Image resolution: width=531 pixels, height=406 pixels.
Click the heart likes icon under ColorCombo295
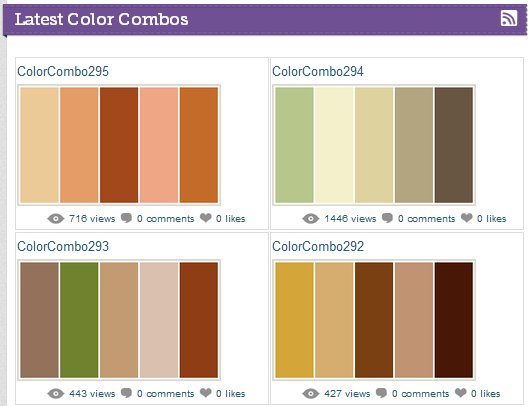[206, 218]
